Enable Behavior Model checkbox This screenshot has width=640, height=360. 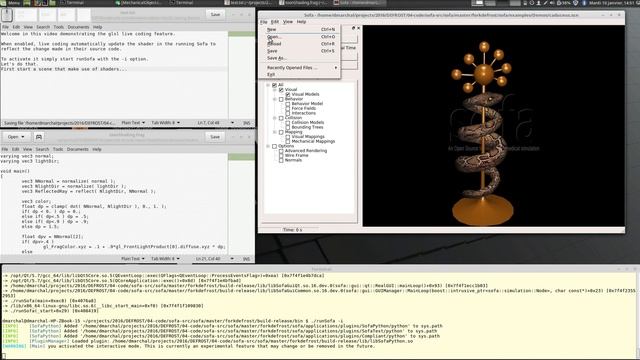pos(288,104)
